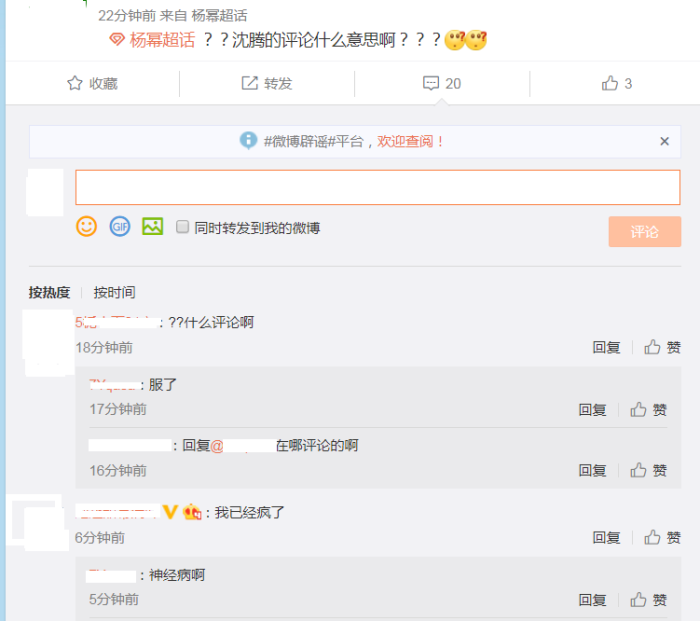Reply to the 神经病啊 comment
Screen dimensions: 700x621
pyautogui.click(x=592, y=600)
